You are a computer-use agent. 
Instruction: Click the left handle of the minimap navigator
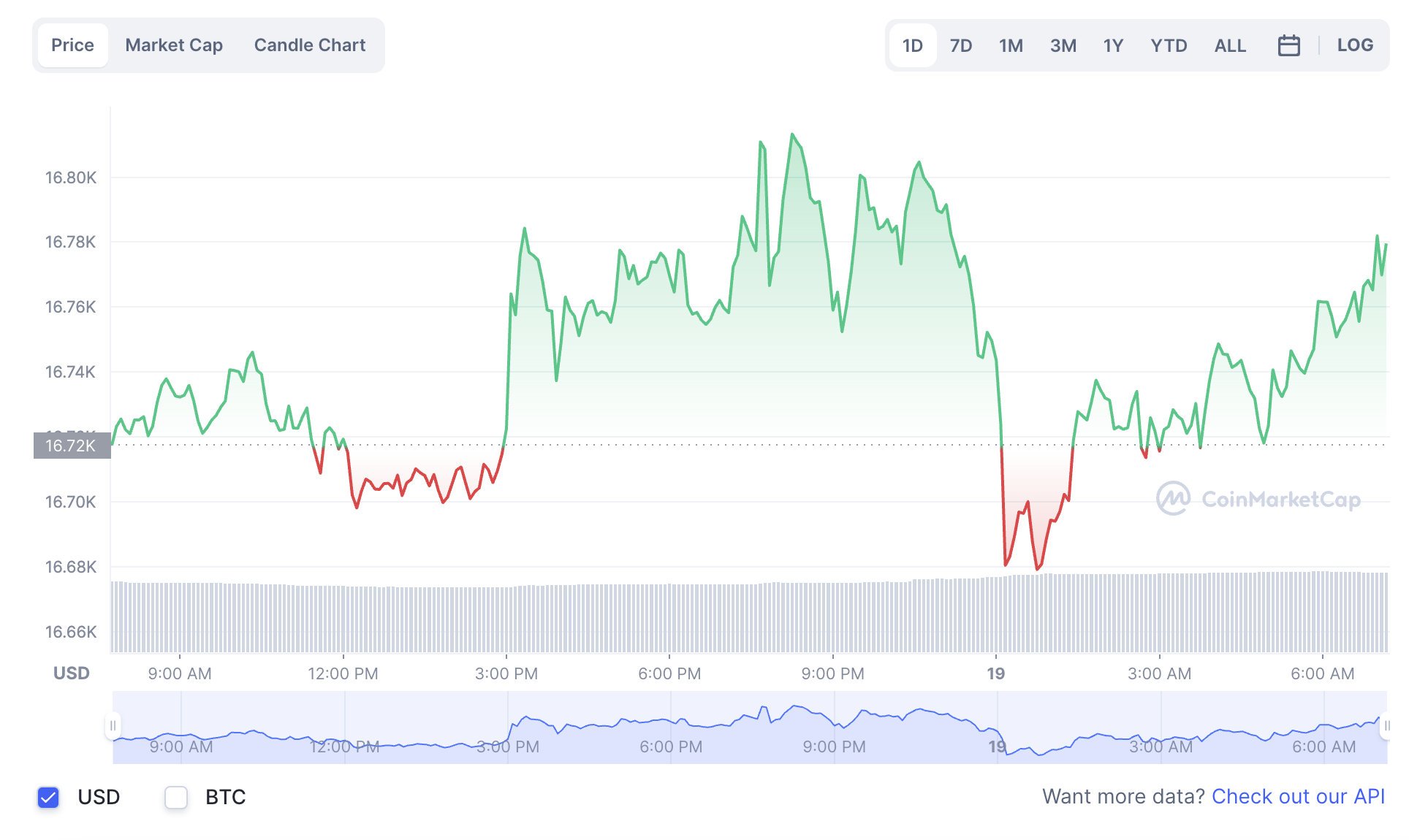point(113,727)
